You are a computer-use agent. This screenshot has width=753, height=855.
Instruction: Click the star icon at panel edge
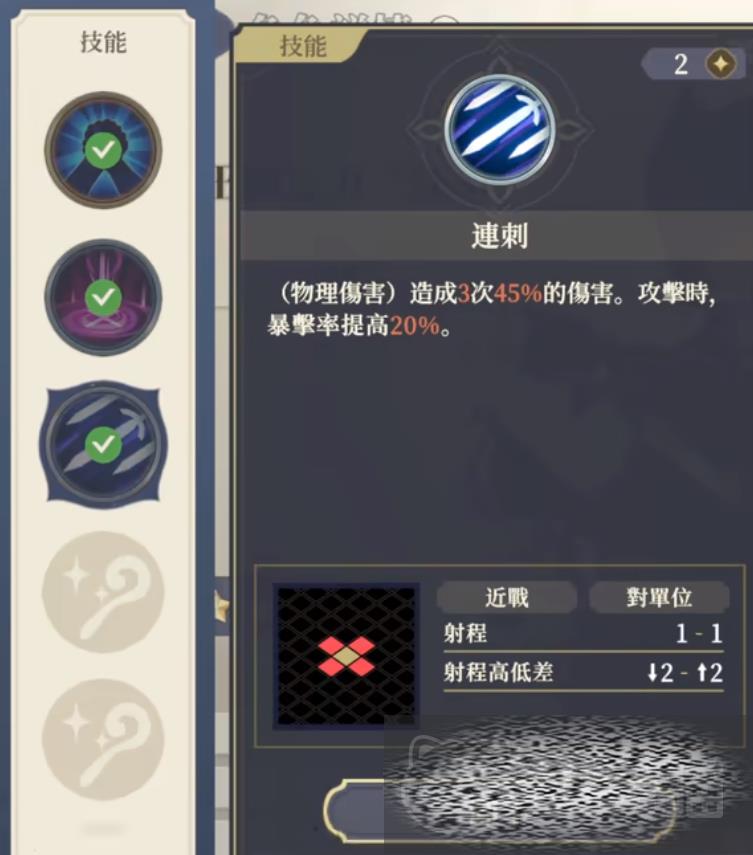221,607
